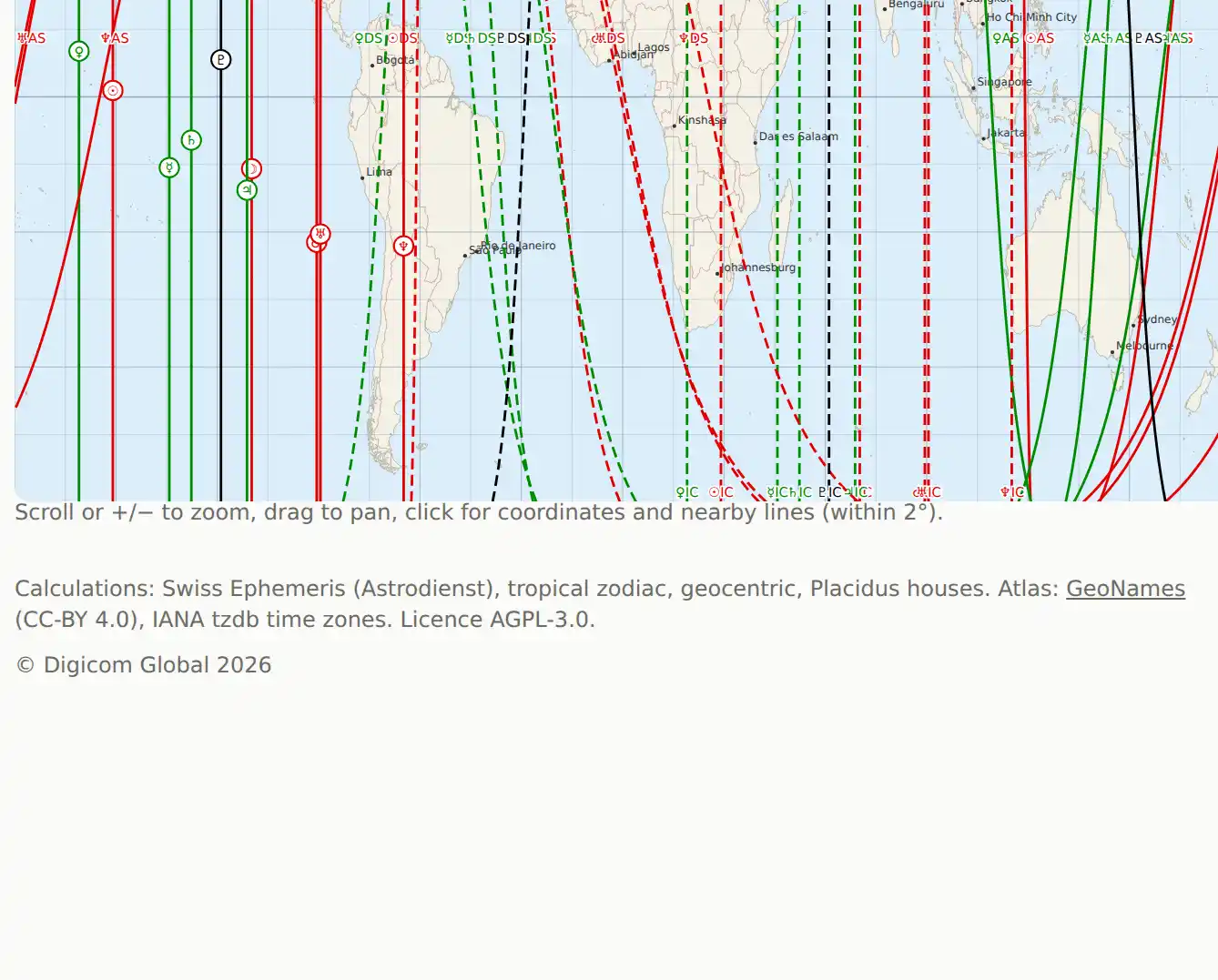
Task: Select the Sun IC label at map bottom
Action: coord(721,492)
